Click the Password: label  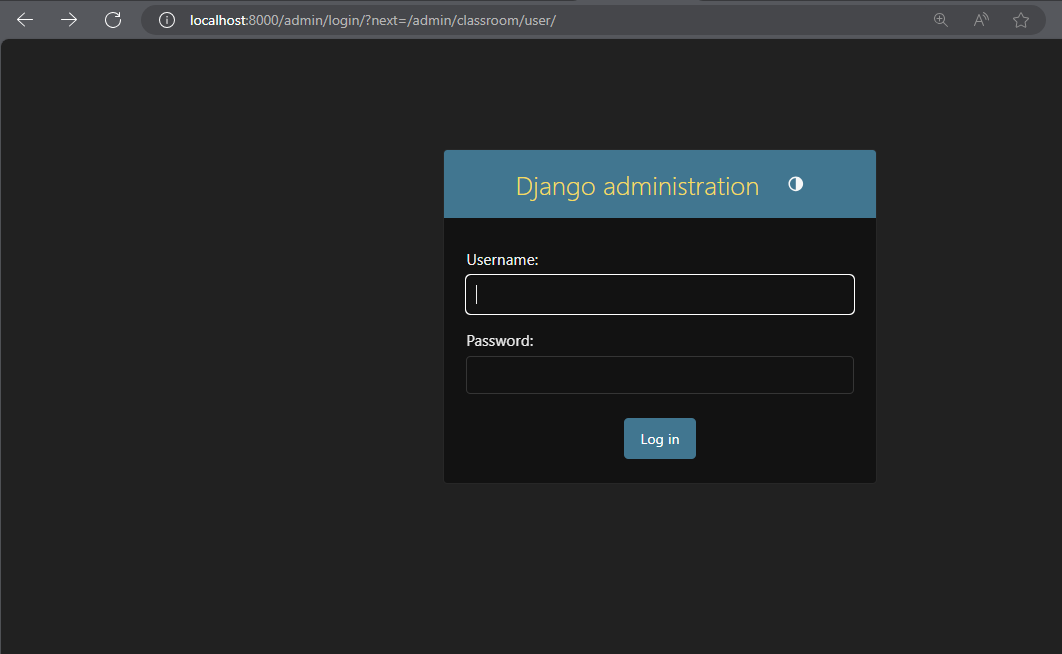point(500,341)
